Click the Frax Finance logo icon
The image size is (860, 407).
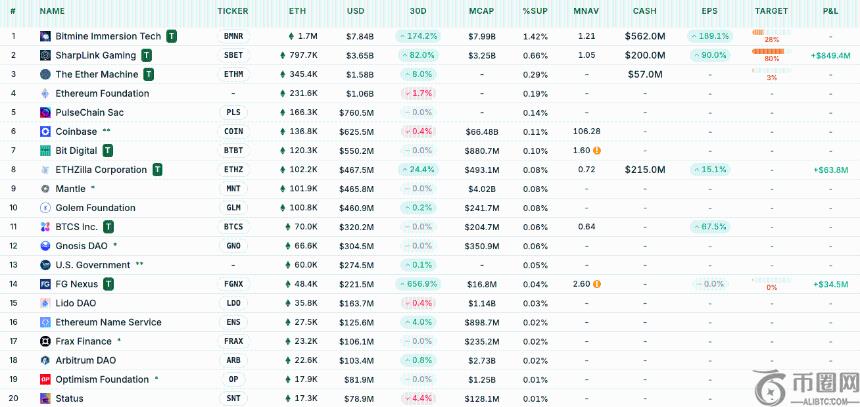point(46,341)
